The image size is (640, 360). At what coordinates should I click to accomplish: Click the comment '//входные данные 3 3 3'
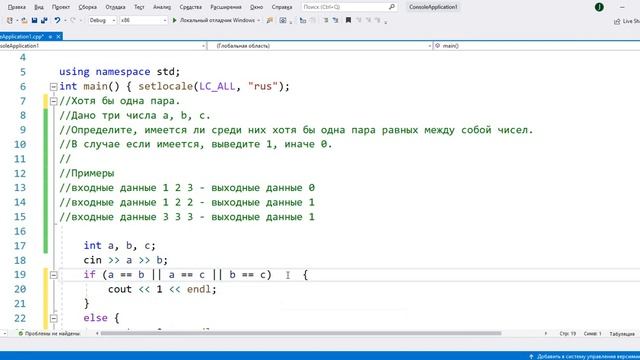126,217
